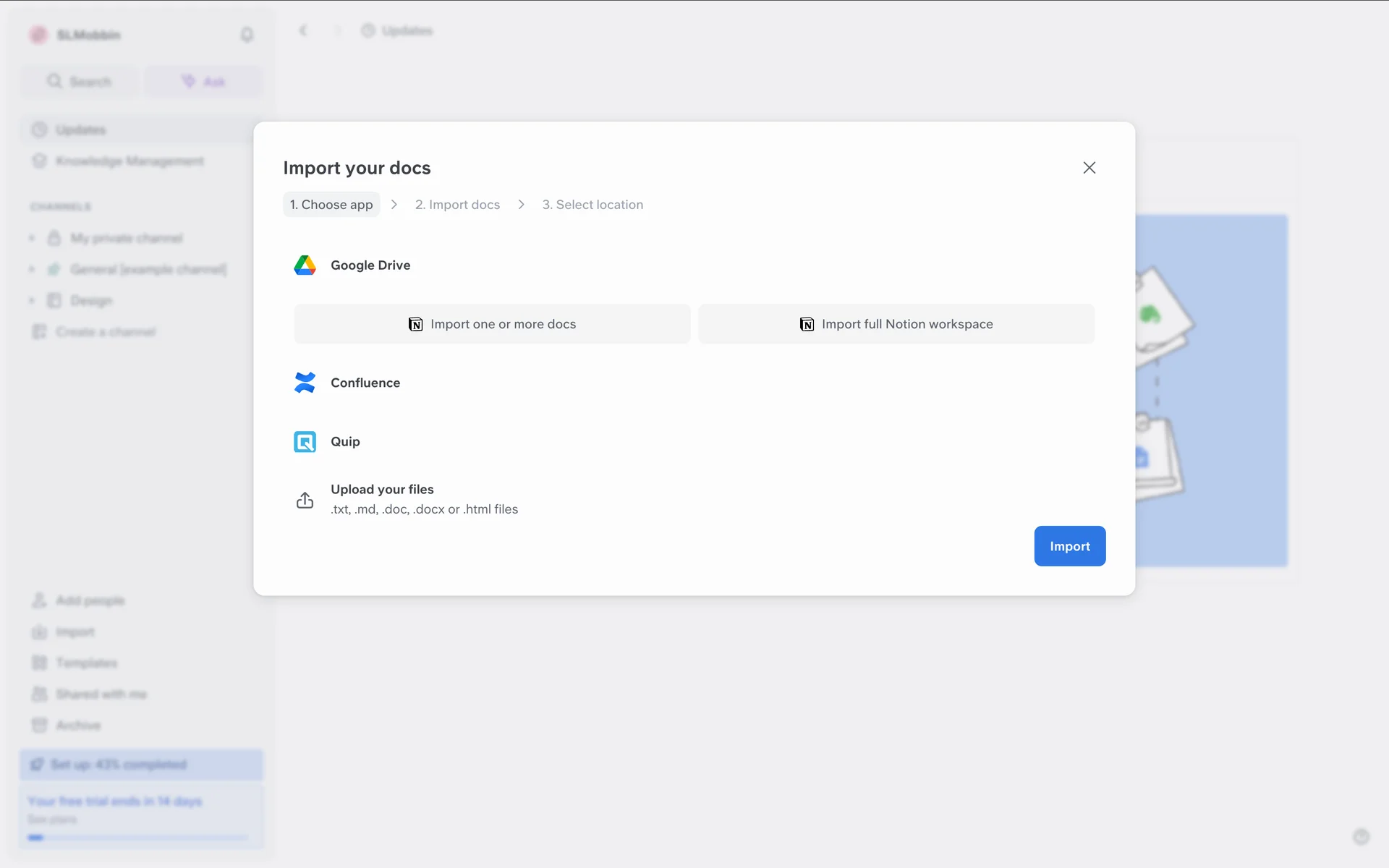Choose Import full Notion workspace
Image resolution: width=1389 pixels, height=868 pixels.
[896, 324]
